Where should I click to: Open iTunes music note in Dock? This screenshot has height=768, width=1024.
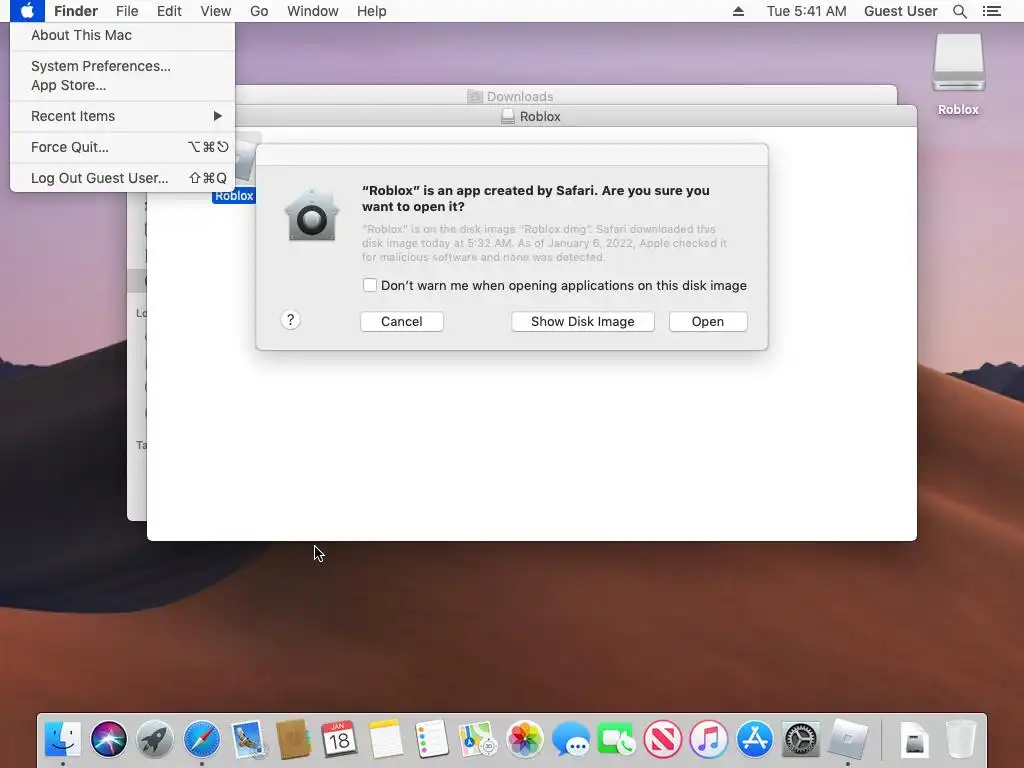[x=709, y=739]
